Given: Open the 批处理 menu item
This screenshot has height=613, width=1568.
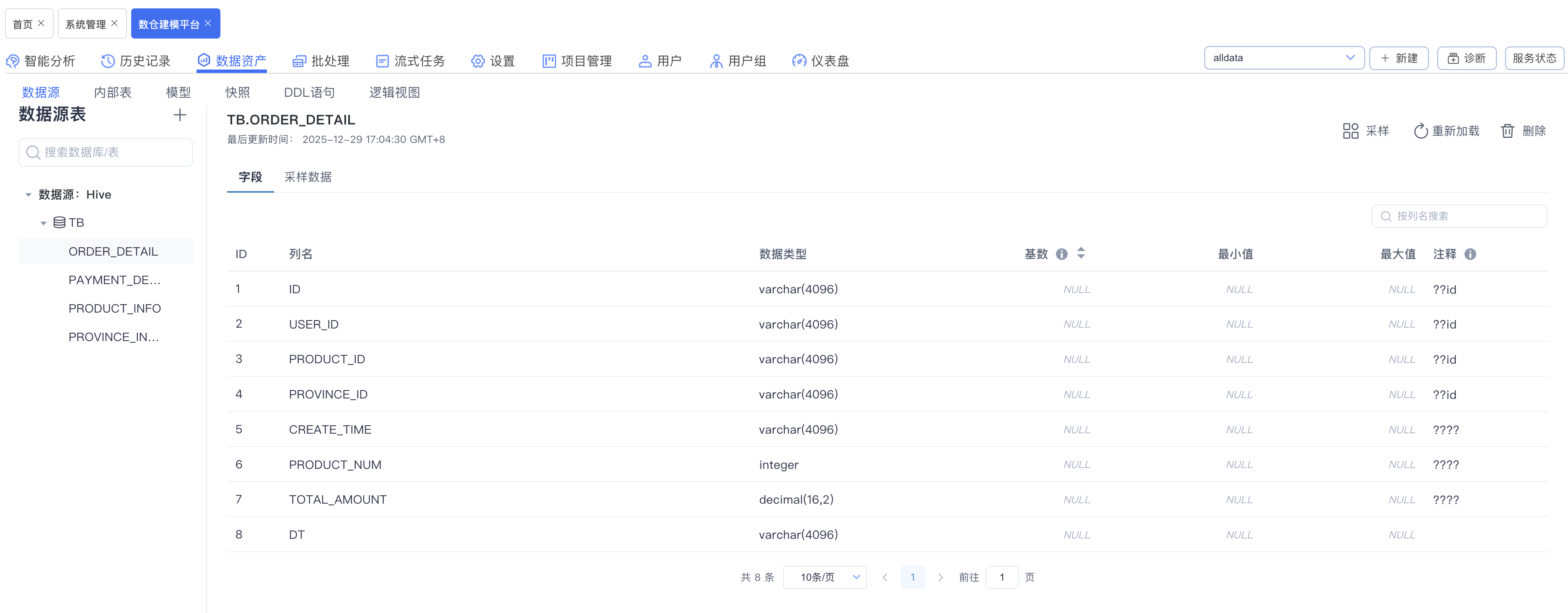Looking at the screenshot, I should pos(321,61).
